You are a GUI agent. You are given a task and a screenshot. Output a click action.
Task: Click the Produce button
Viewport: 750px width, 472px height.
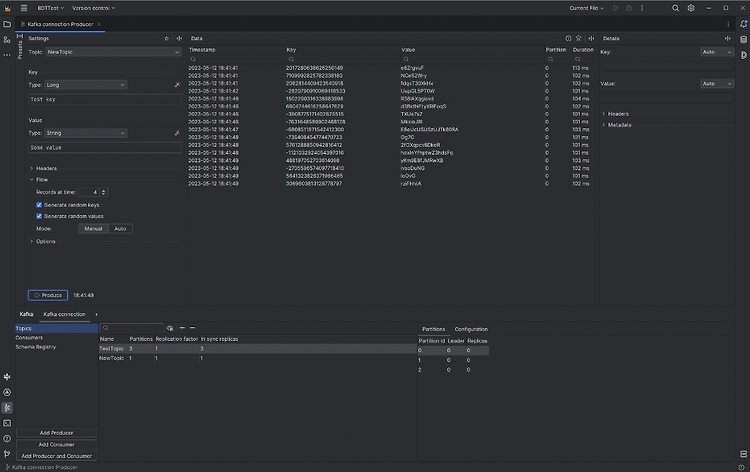tap(48, 295)
